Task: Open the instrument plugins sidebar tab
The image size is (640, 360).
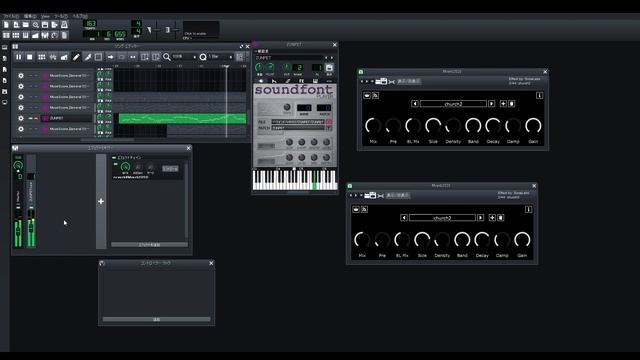Action: (x=4, y=48)
